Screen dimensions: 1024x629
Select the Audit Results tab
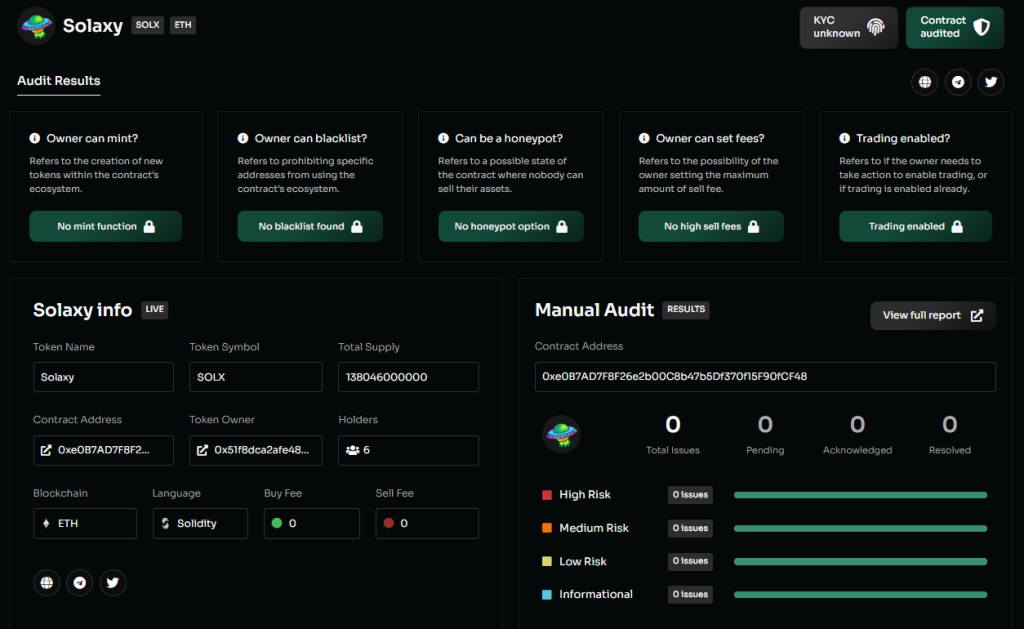coord(58,81)
